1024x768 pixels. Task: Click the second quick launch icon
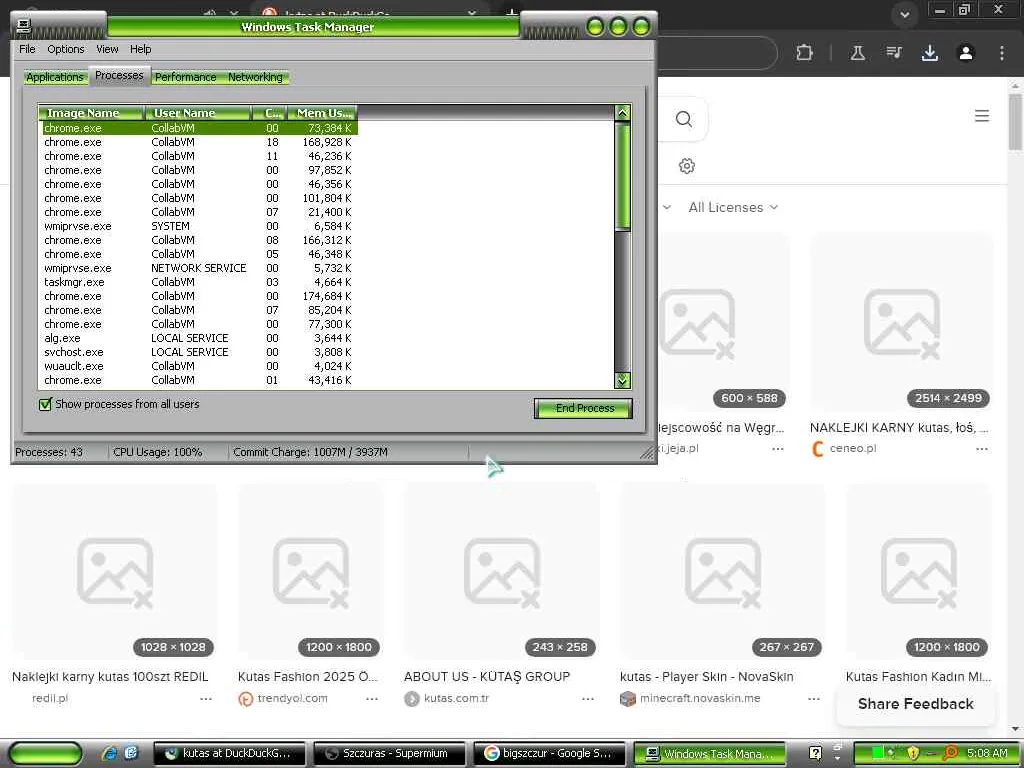click(131, 753)
